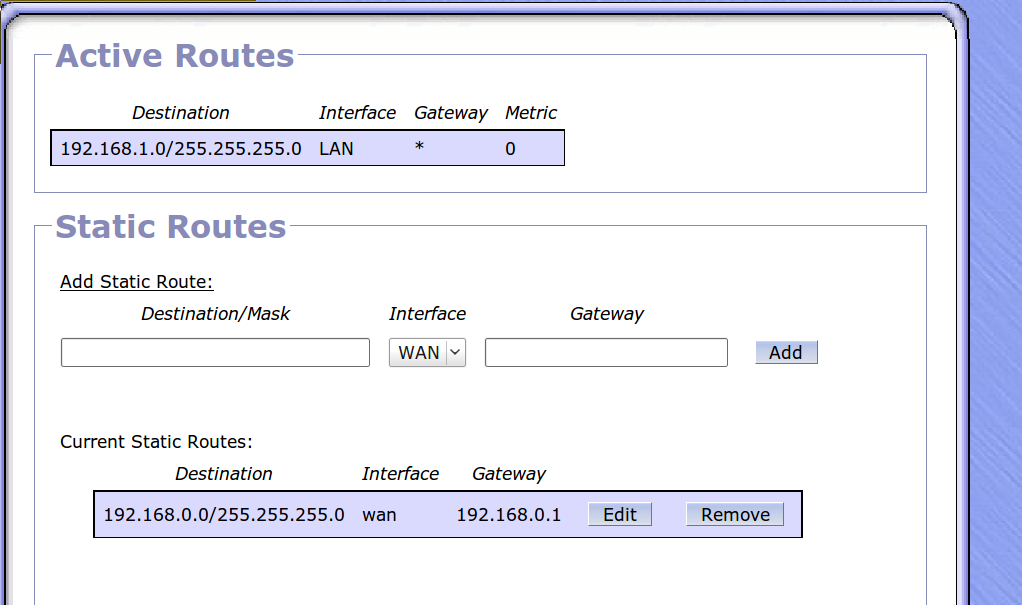This screenshot has height=605, width=1022.
Task: Click the wan interface cell in static routes
Action: pos(379,516)
